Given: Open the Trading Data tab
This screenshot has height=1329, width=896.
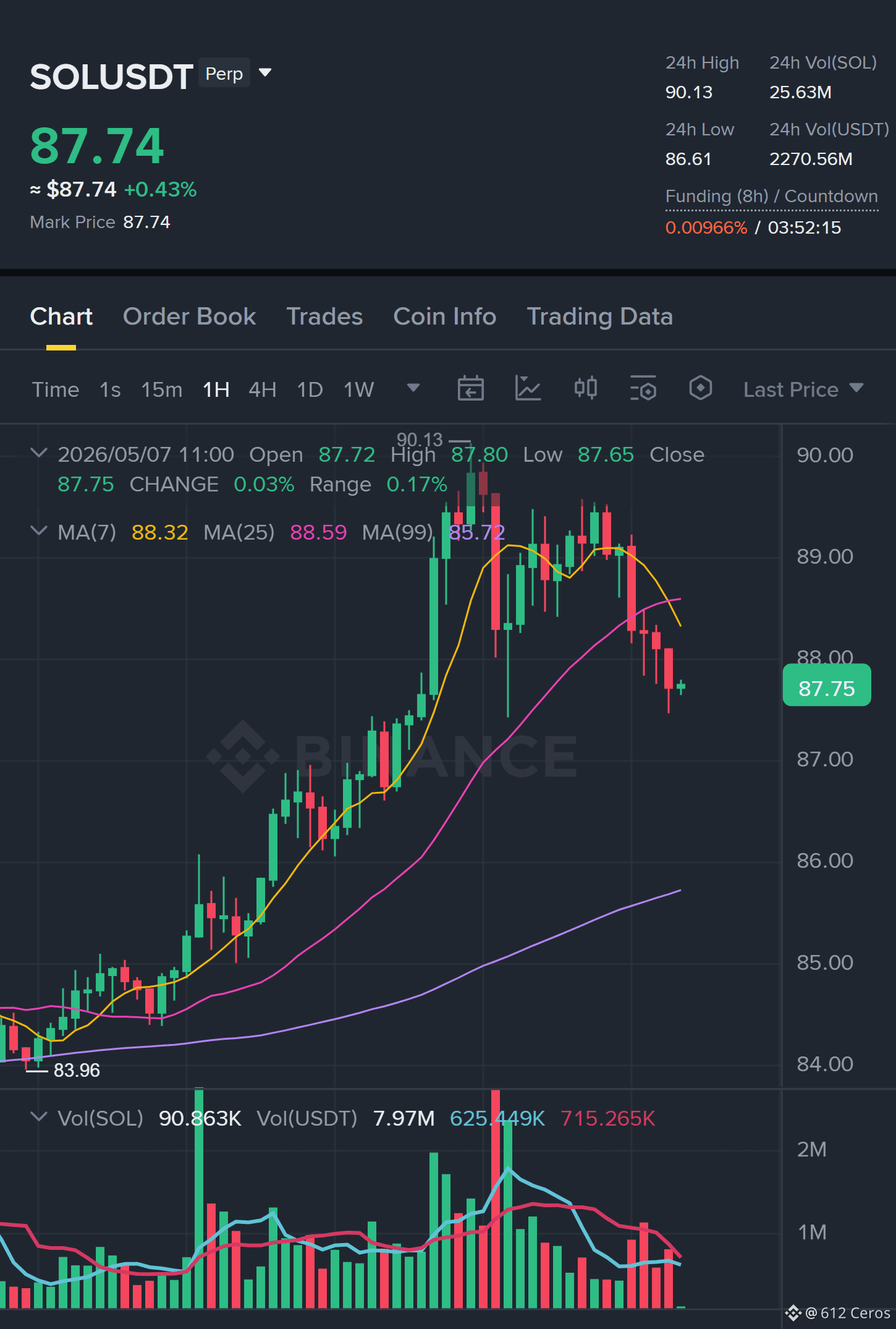Looking at the screenshot, I should coord(599,316).
